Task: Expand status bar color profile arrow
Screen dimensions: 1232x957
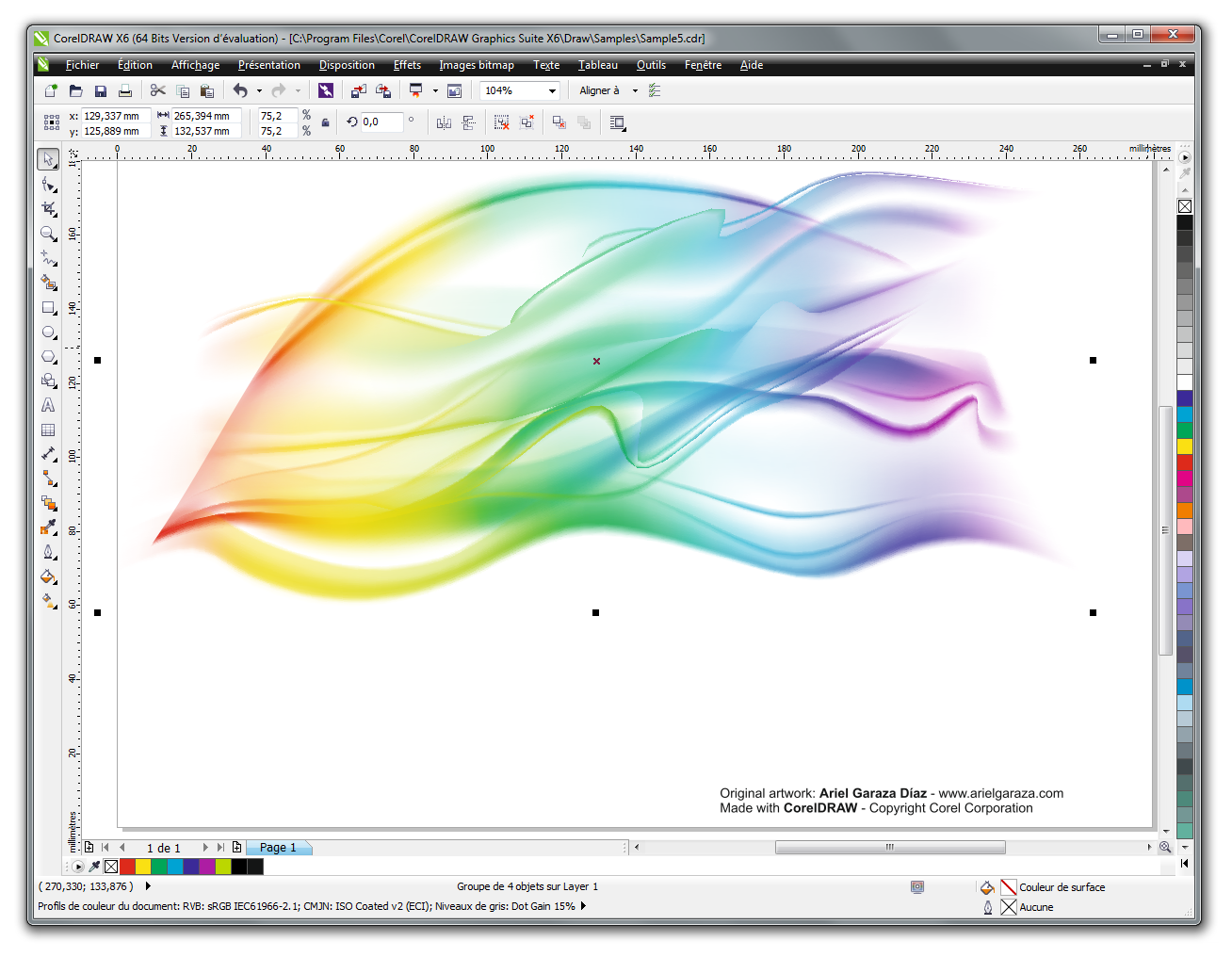Action: click(x=584, y=906)
